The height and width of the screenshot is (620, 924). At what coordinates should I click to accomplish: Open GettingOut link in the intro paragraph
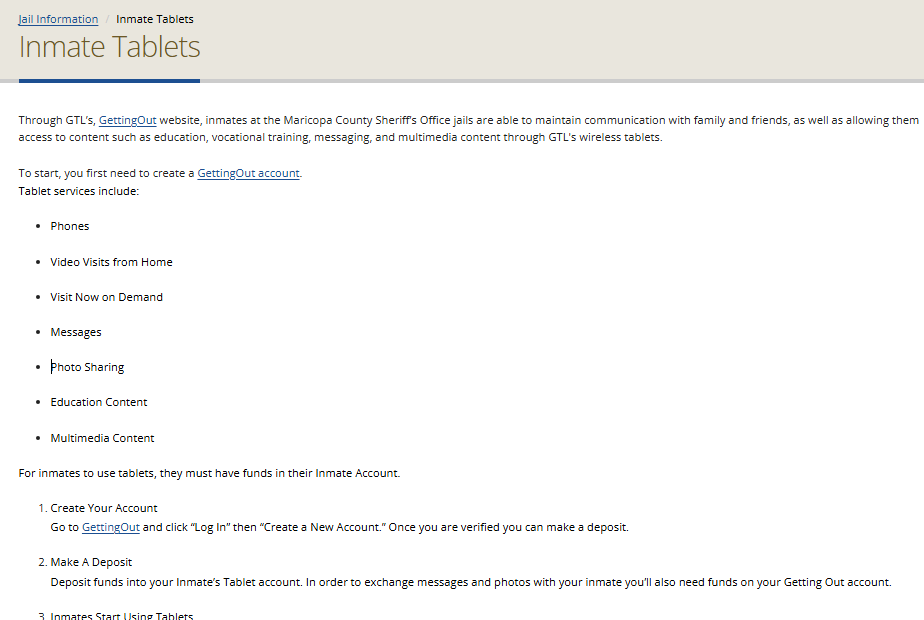(x=127, y=120)
